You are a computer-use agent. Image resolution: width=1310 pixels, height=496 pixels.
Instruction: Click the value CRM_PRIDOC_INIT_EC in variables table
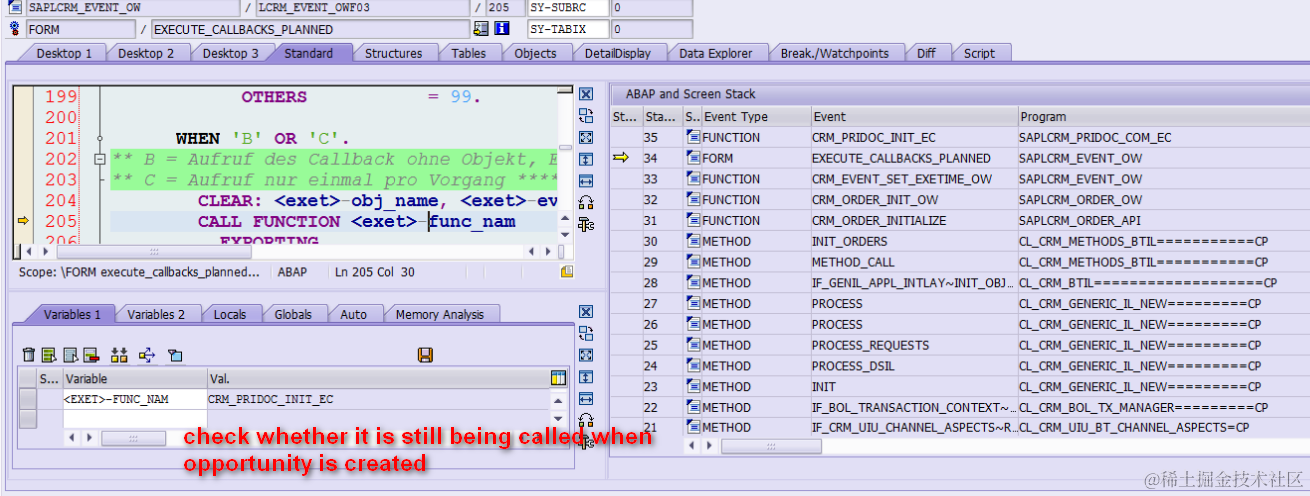click(x=271, y=399)
